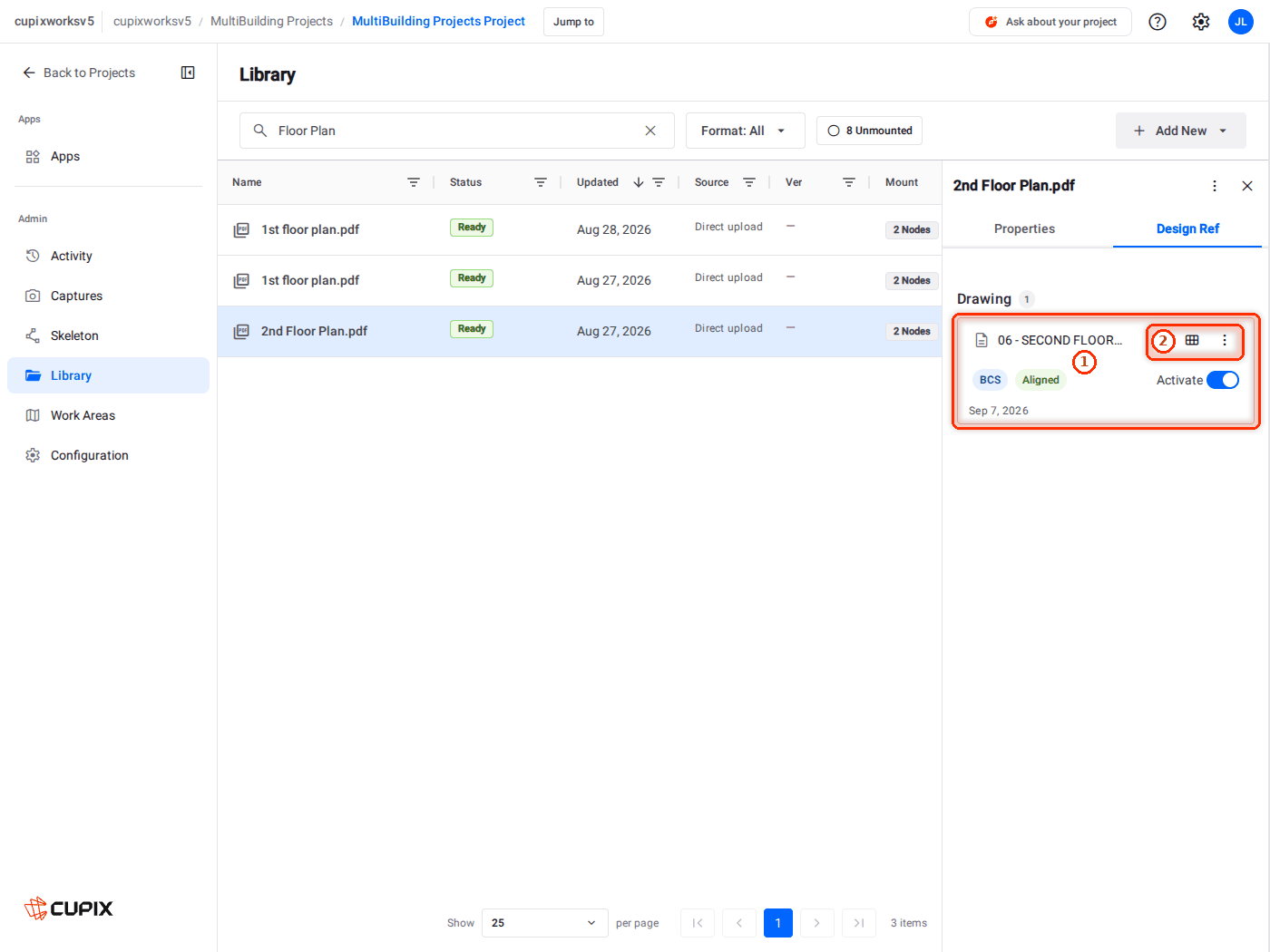
Task: Select page 1 in pagination
Action: click(778, 923)
